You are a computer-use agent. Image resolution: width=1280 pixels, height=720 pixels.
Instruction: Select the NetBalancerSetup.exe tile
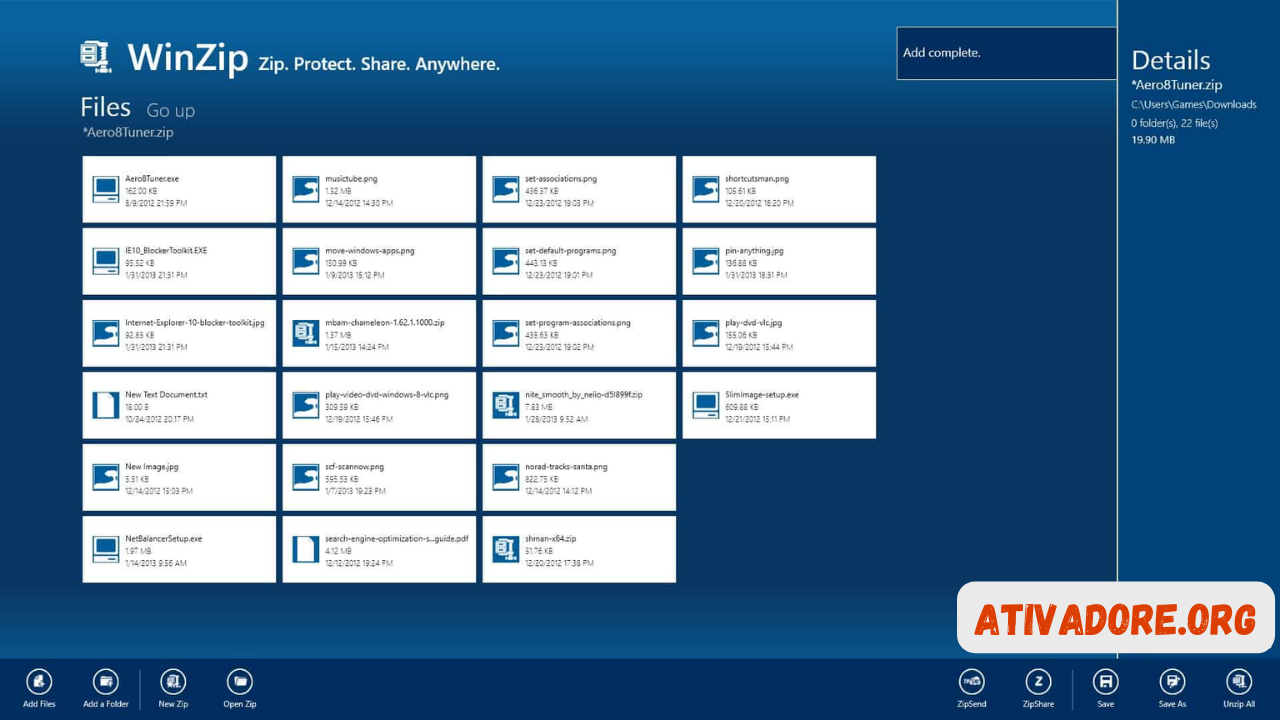179,549
